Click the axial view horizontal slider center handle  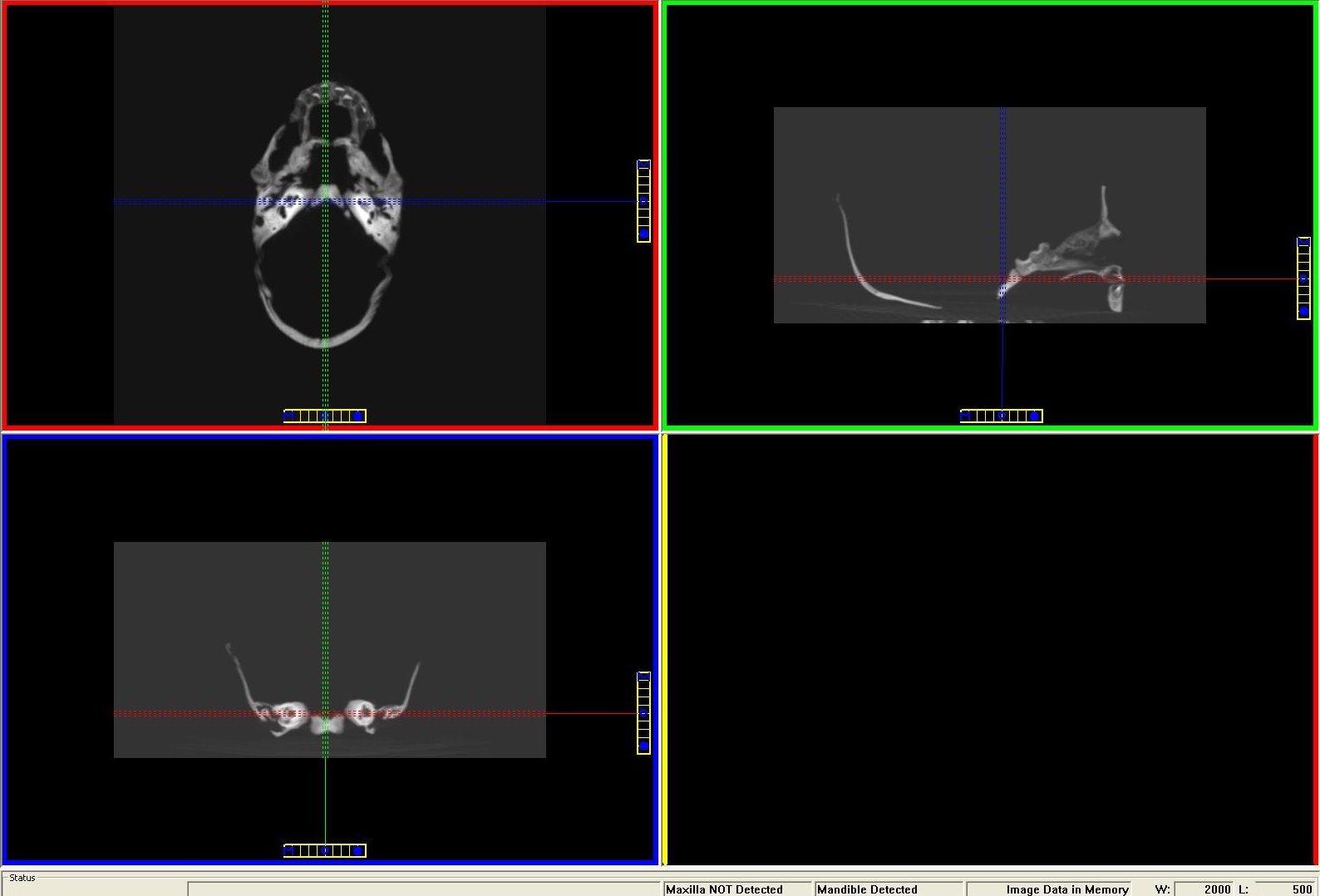(325, 416)
